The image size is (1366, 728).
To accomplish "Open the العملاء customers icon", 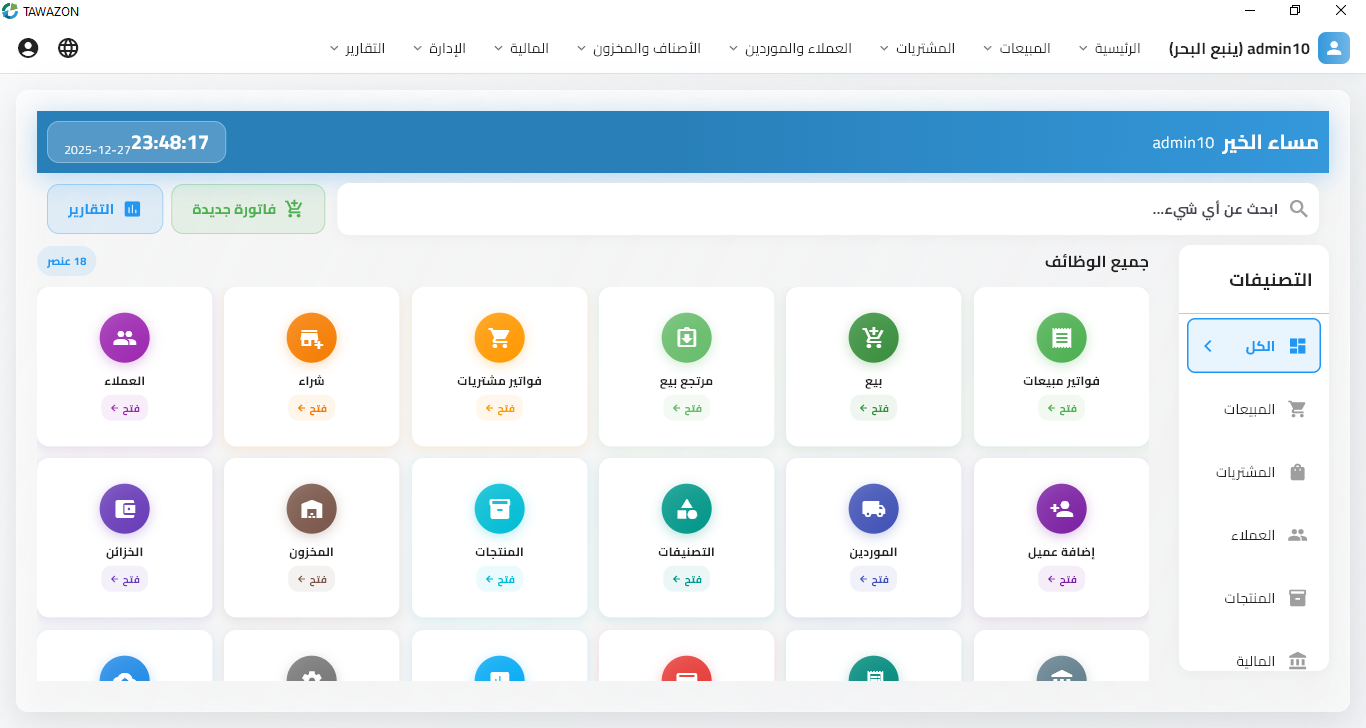I will [x=124, y=337].
